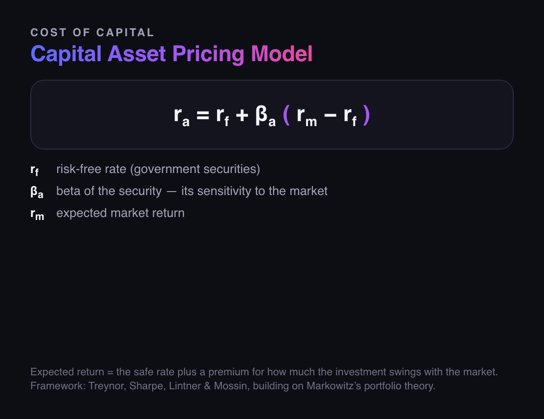Click the rₐ term left of equals sign
This screenshot has width=544, height=419.
click(x=181, y=116)
